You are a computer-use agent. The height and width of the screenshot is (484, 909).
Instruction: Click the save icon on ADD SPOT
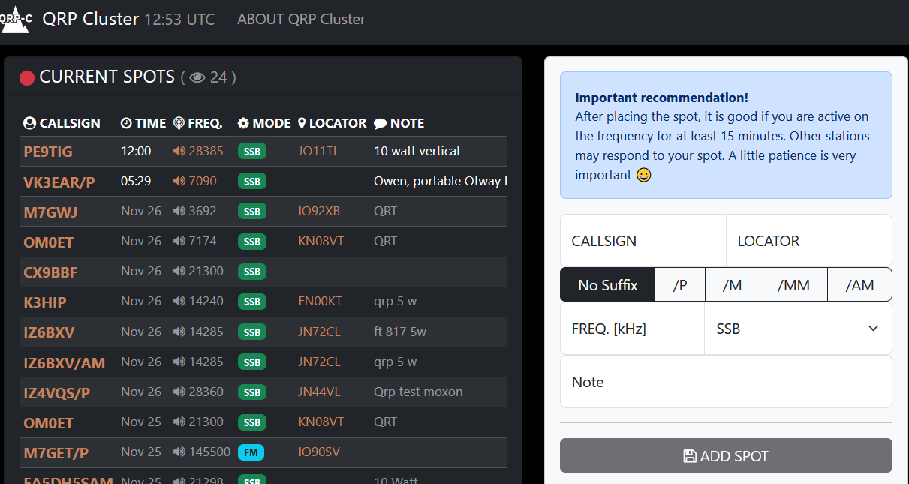690,456
